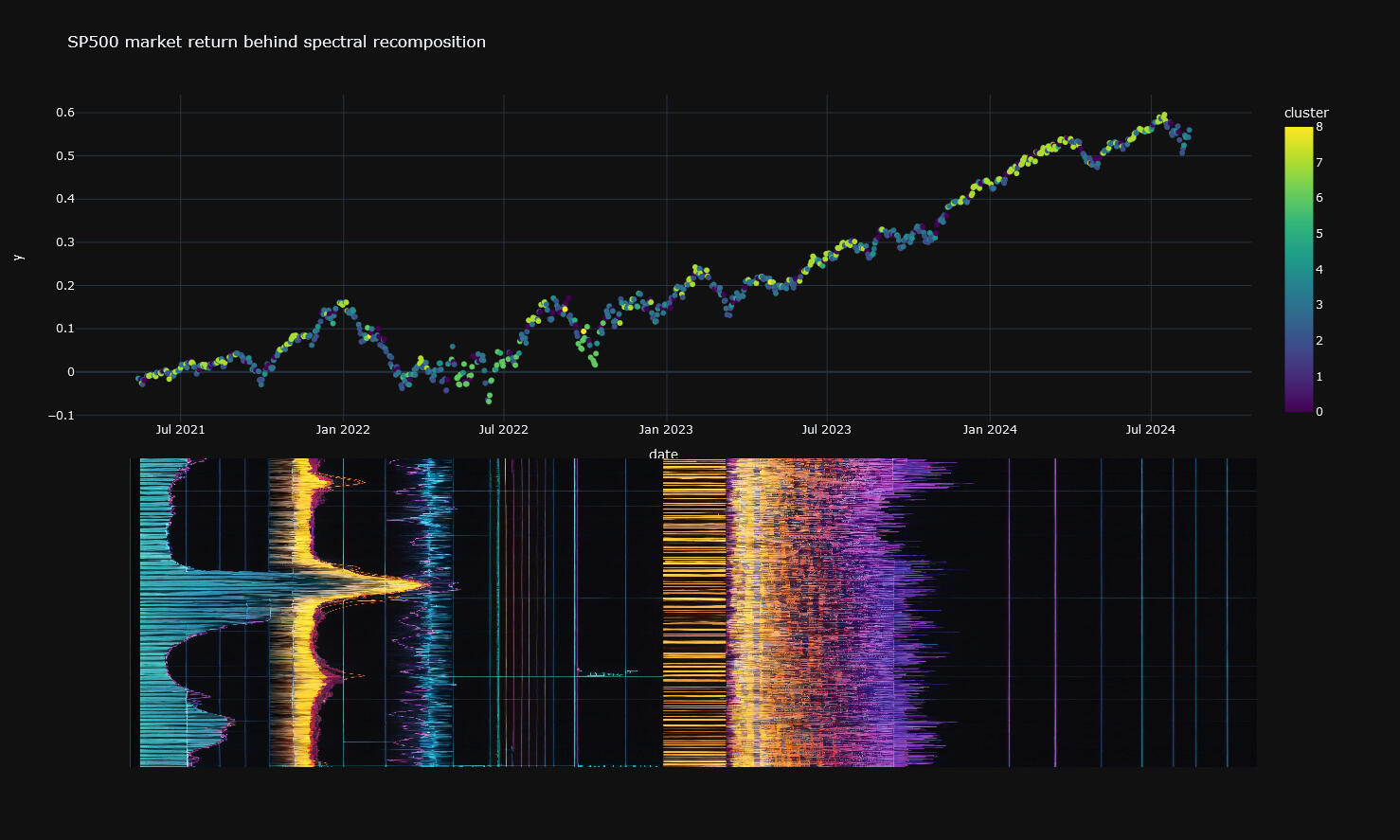The width and height of the screenshot is (1400, 840).
Task: Select the colorbar tick label '8'
Action: pyautogui.click(x=1318, y=125)
